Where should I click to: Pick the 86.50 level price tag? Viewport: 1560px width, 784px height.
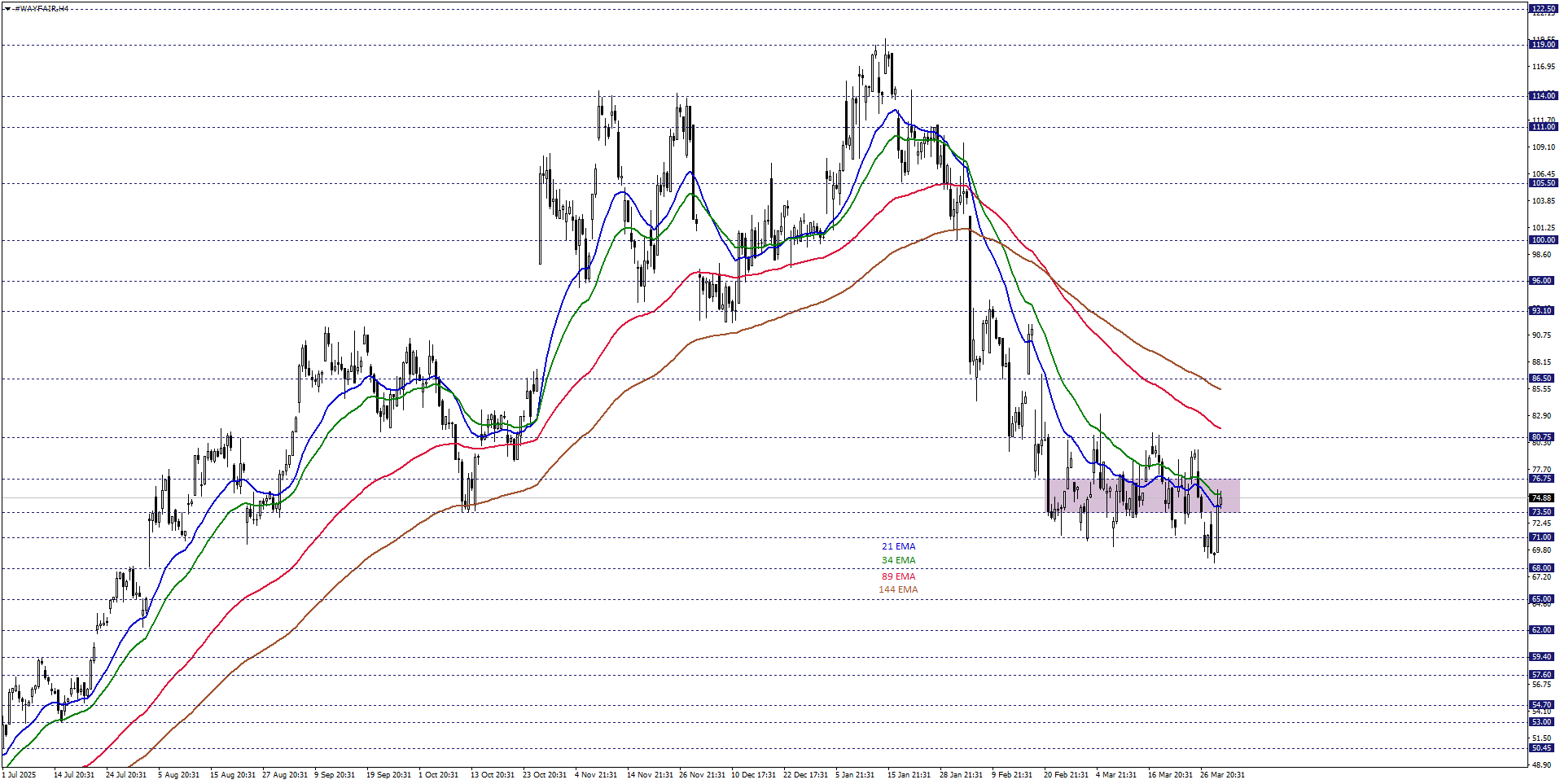[x=1541, y=379]
